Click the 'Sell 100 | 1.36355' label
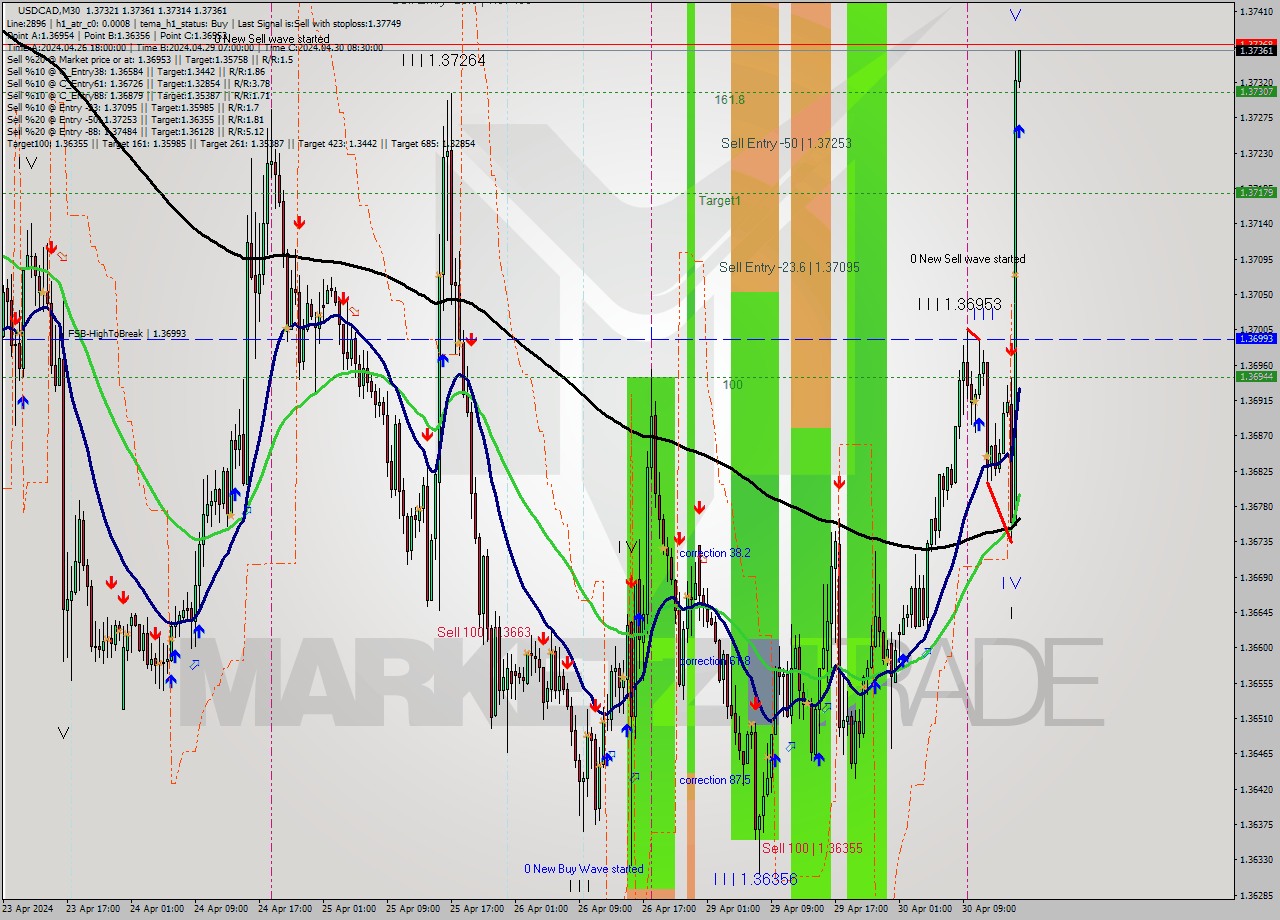The width and height of the screenshot is (1280, 920). (x=812, y=848)
